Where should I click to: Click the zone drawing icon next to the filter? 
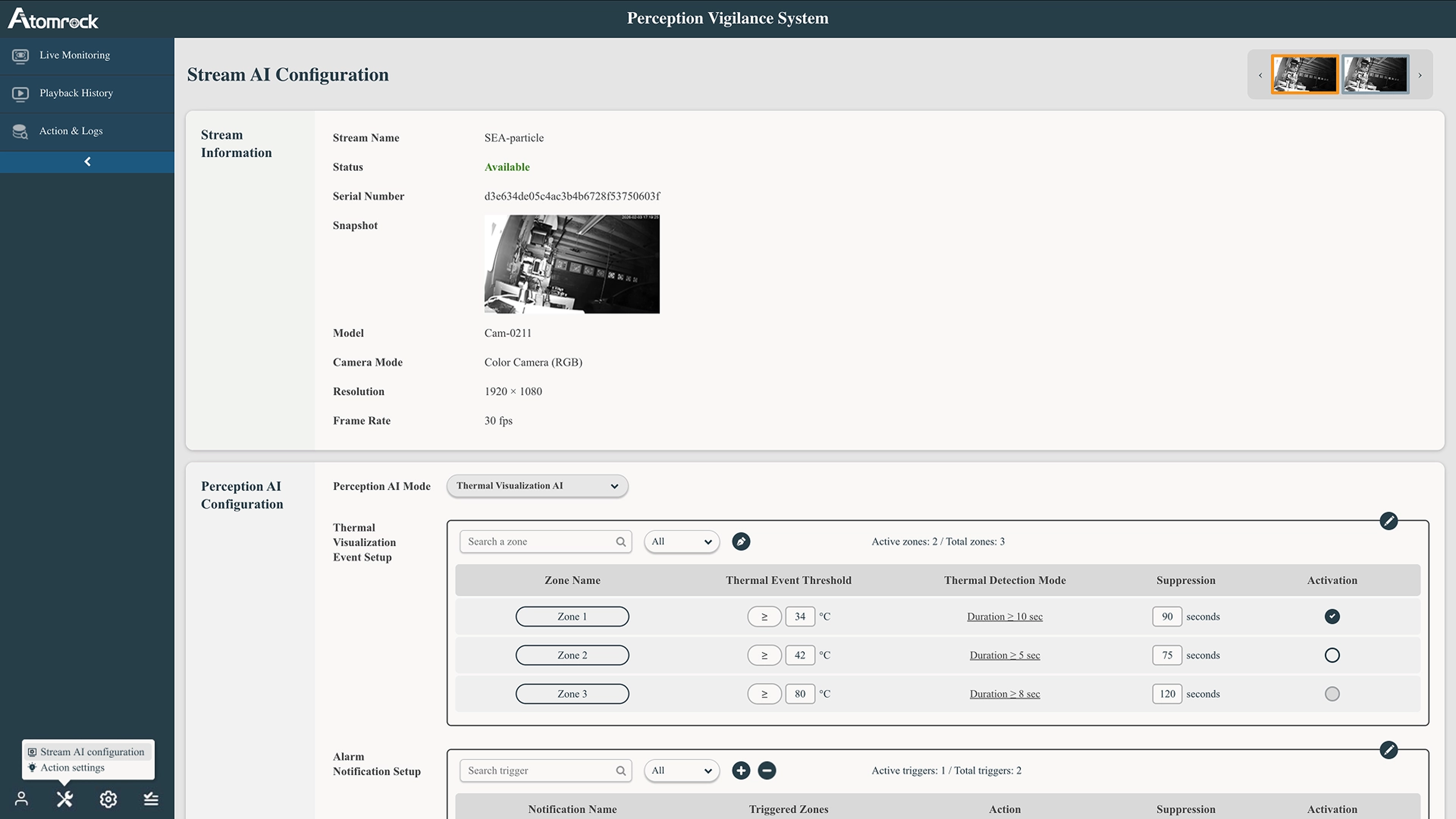741,541
